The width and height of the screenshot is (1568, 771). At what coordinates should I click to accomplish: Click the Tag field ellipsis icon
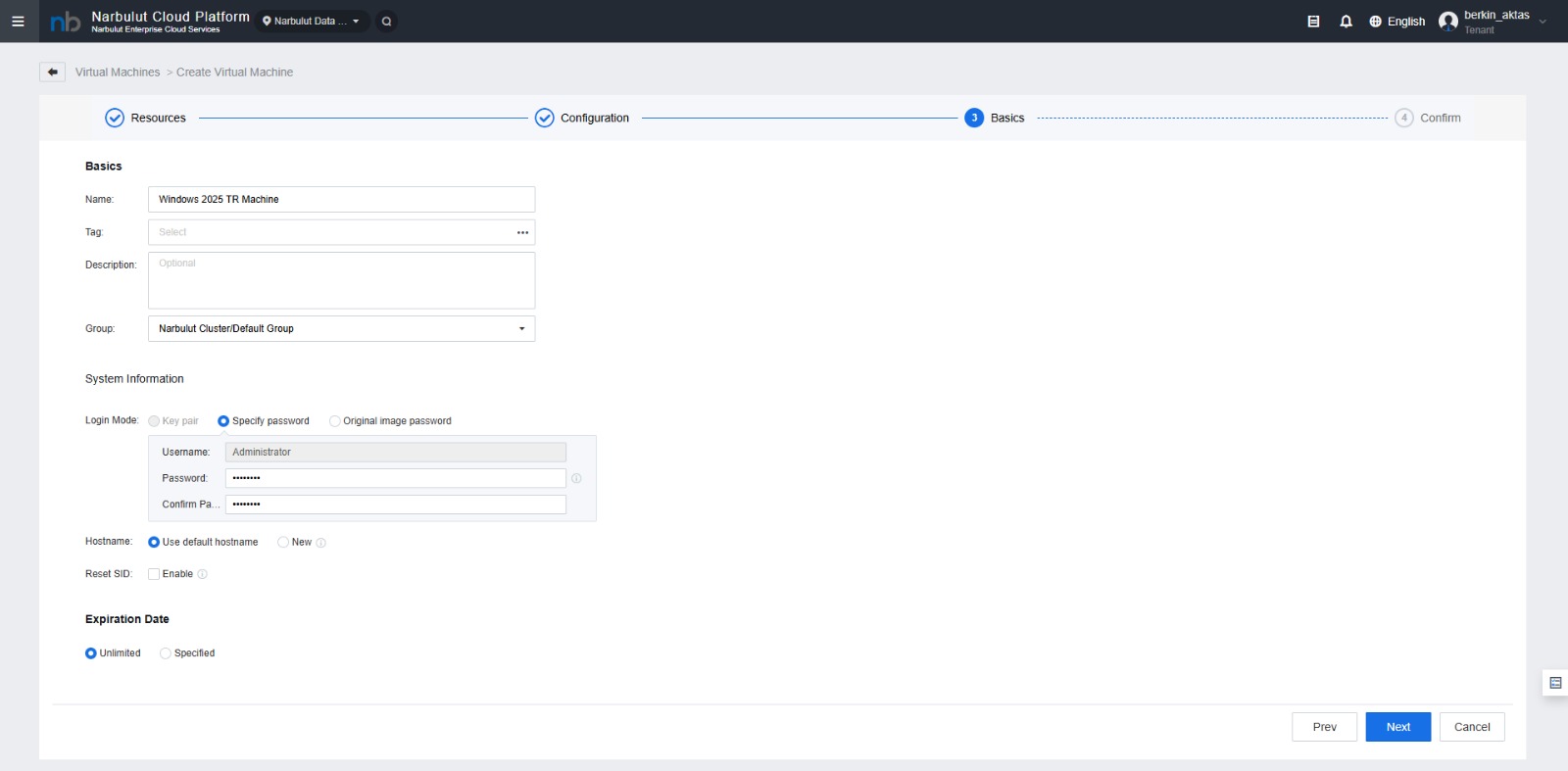point(522,232)
